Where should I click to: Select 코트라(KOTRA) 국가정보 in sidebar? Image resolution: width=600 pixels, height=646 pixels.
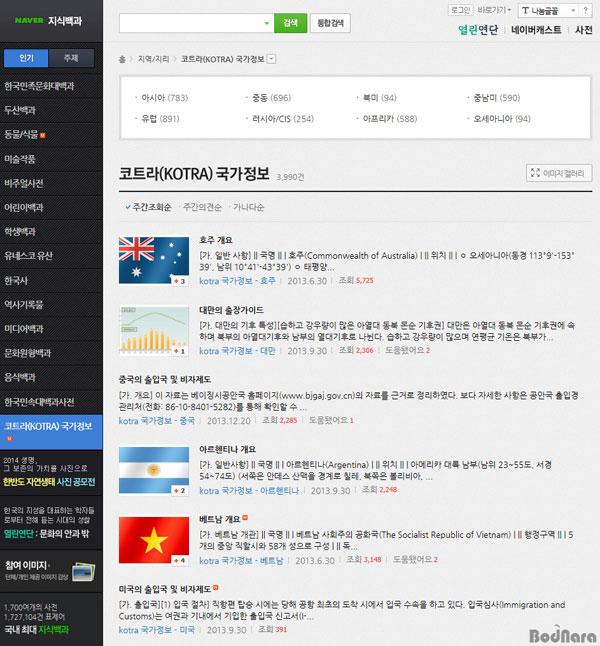[51, 432]
